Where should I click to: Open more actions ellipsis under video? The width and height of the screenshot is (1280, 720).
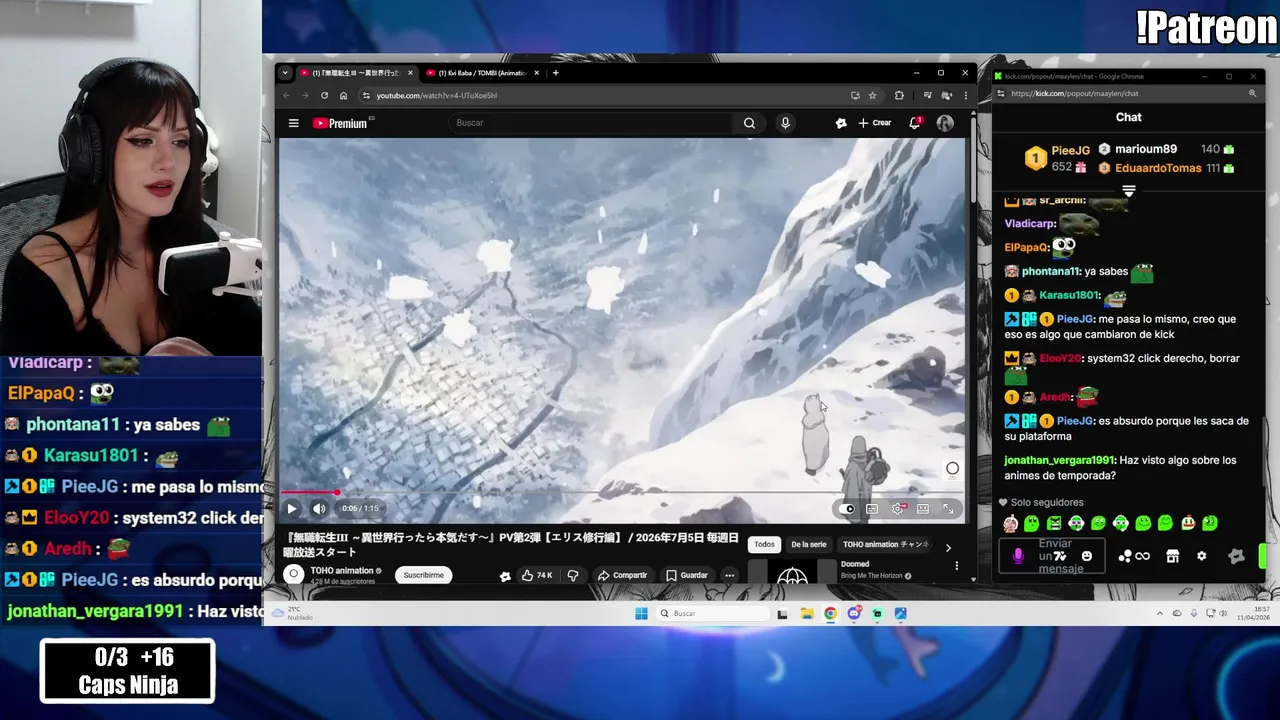pyautogui.click(x=730, y=575)
